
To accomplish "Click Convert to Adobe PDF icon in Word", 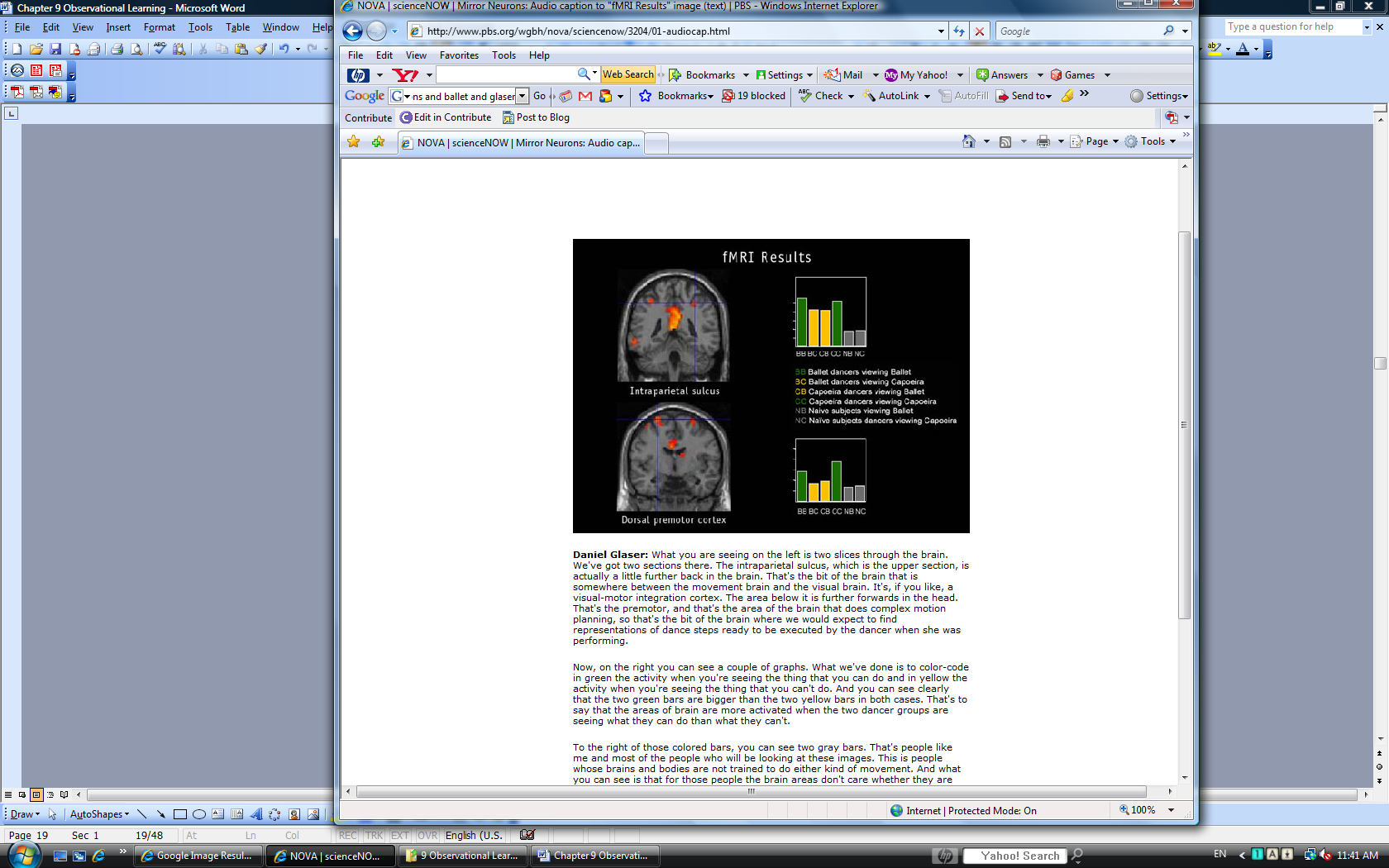I will (x=17, y=92).
